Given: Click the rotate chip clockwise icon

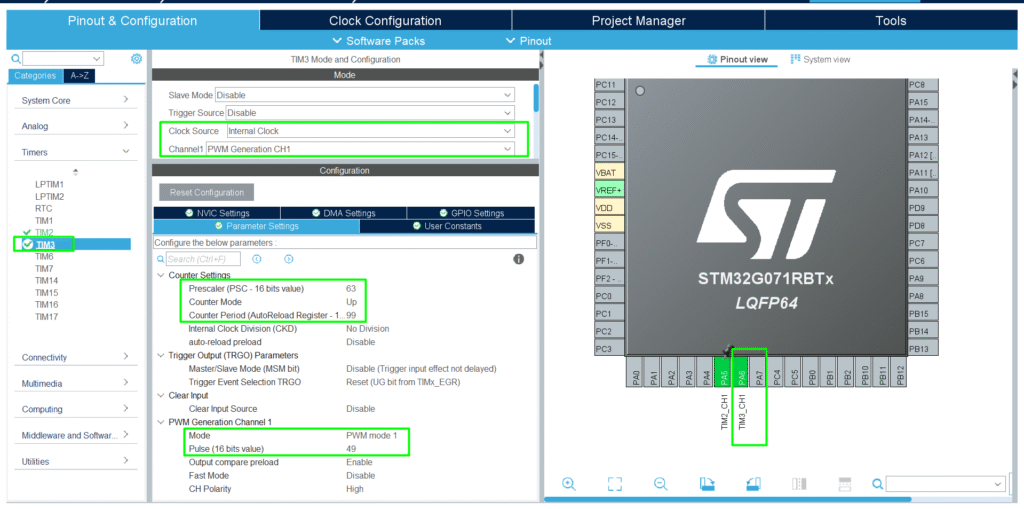Looking at the screenshot, I should [x=708, y=484].
